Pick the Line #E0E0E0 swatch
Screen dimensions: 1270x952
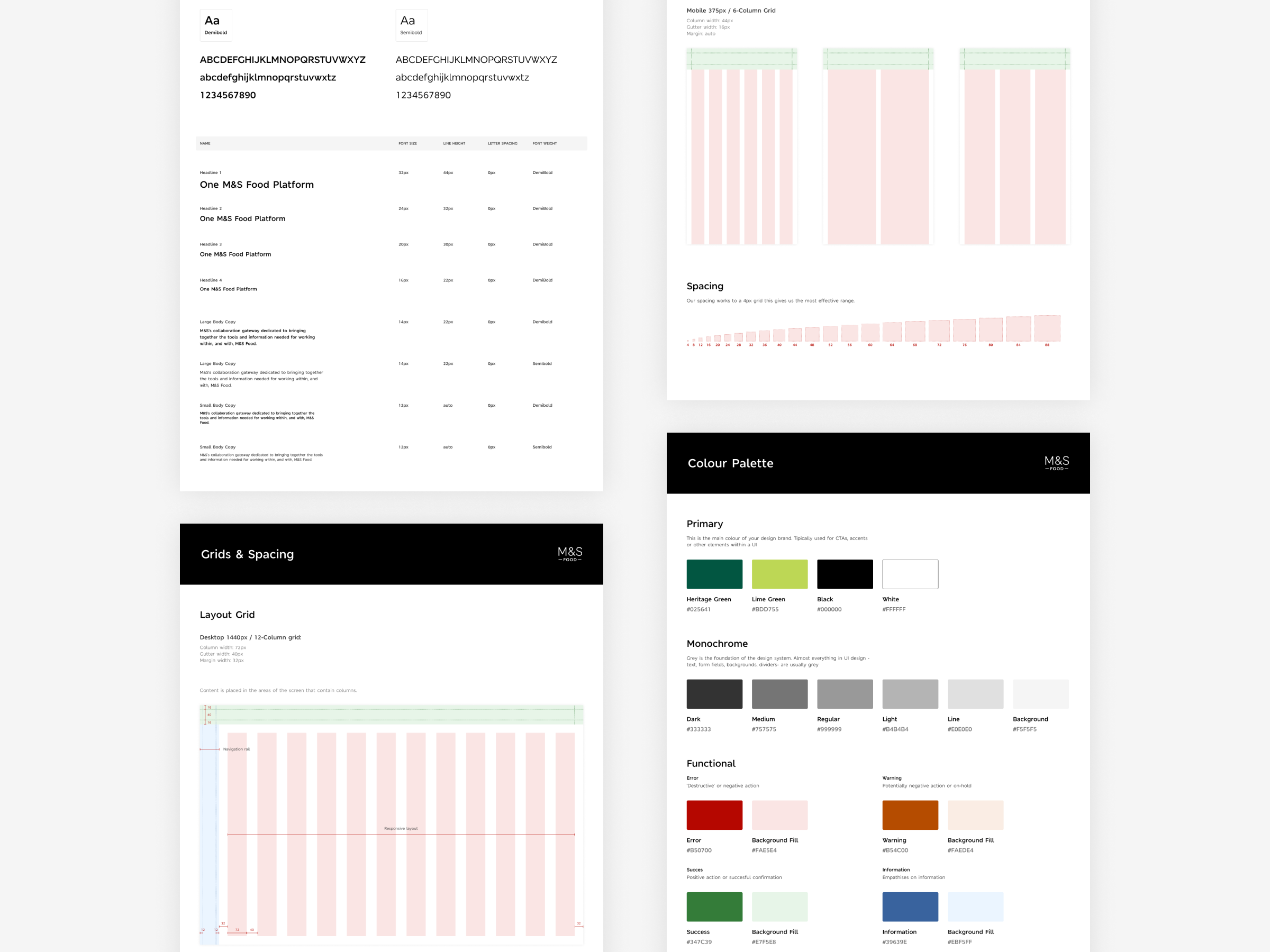975,694
